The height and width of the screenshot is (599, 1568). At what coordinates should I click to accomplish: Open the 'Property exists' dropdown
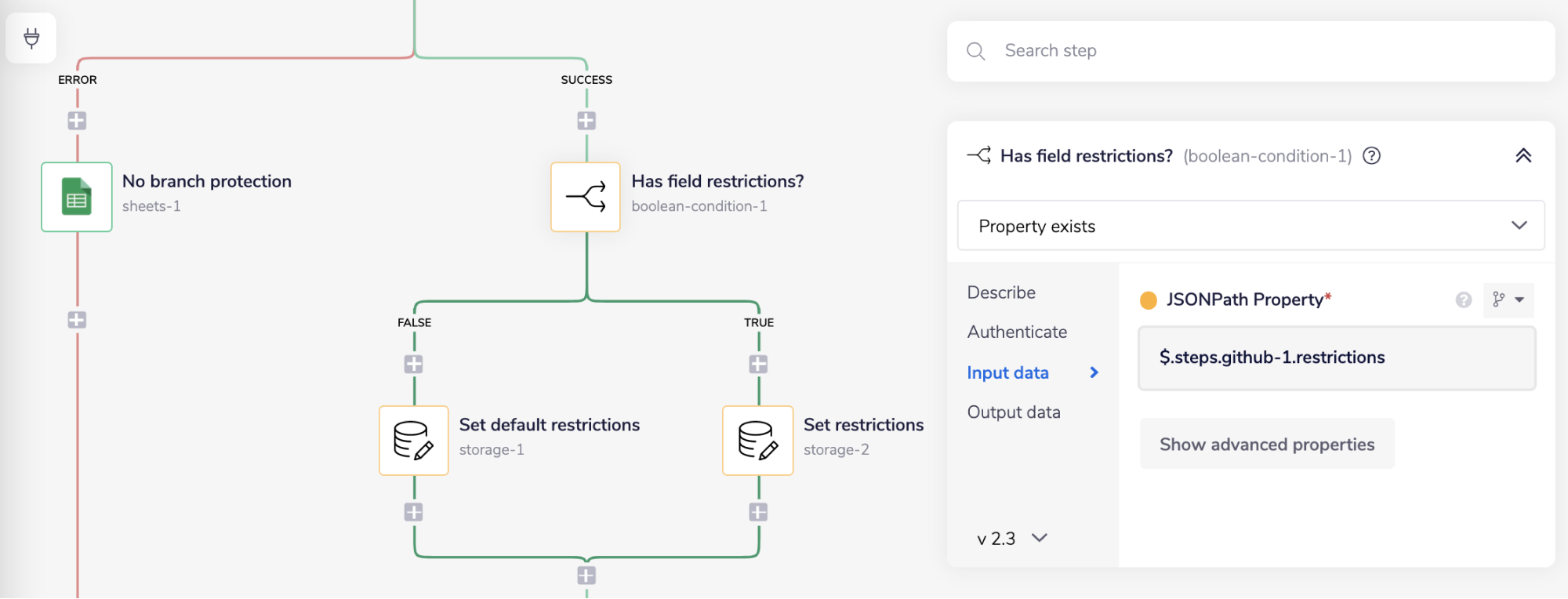(x=1250, y=226)
